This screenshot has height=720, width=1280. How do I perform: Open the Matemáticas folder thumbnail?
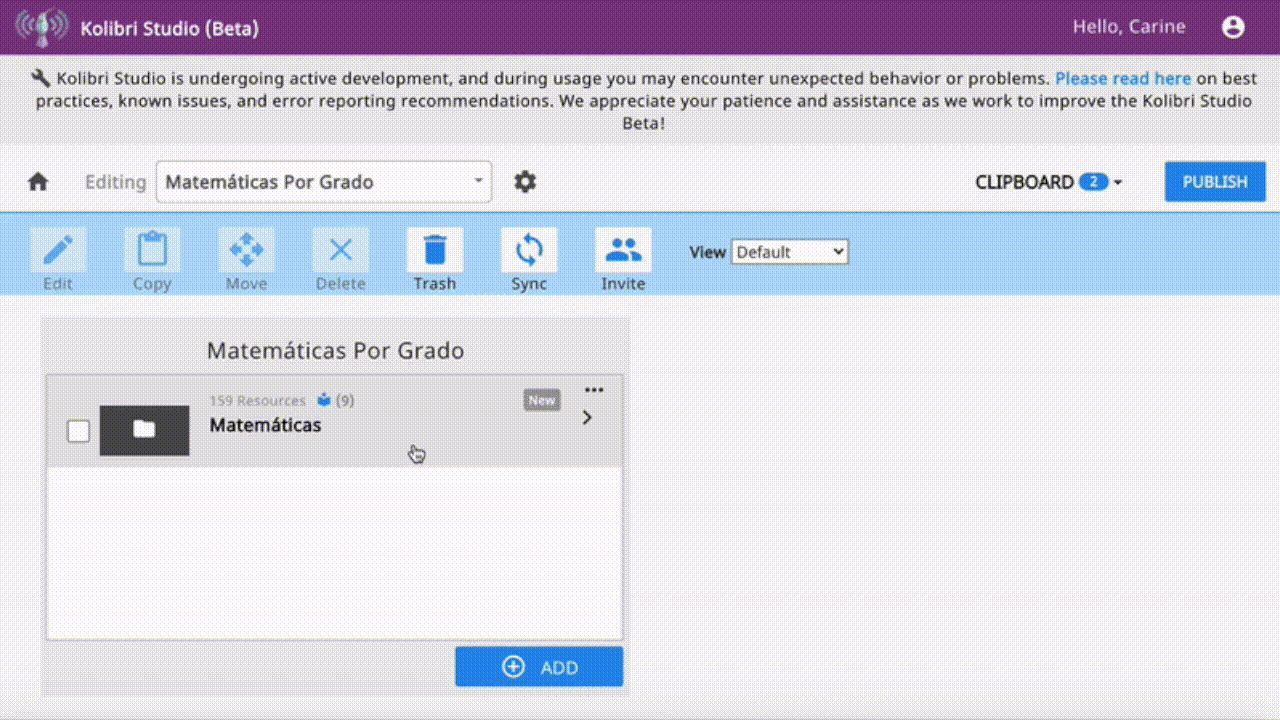[144, 430]
